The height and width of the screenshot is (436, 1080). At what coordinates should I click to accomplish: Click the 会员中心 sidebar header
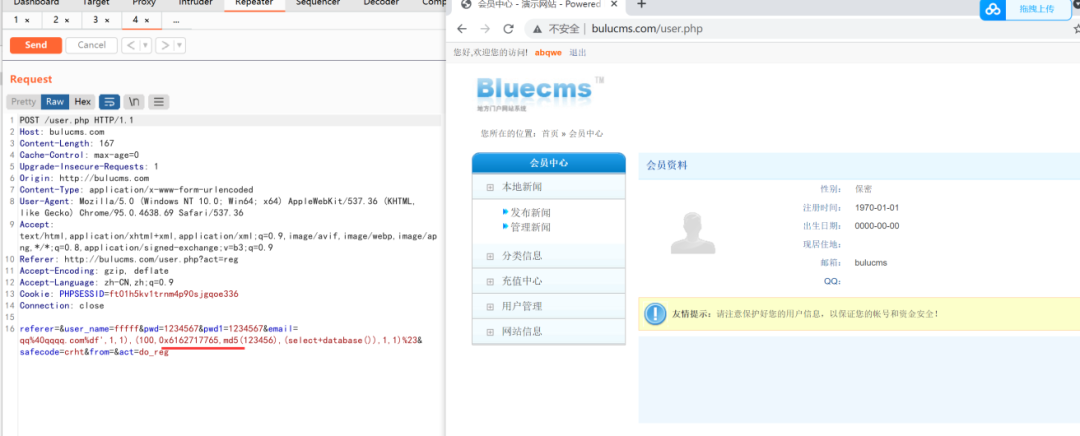(x=549, y=163)
